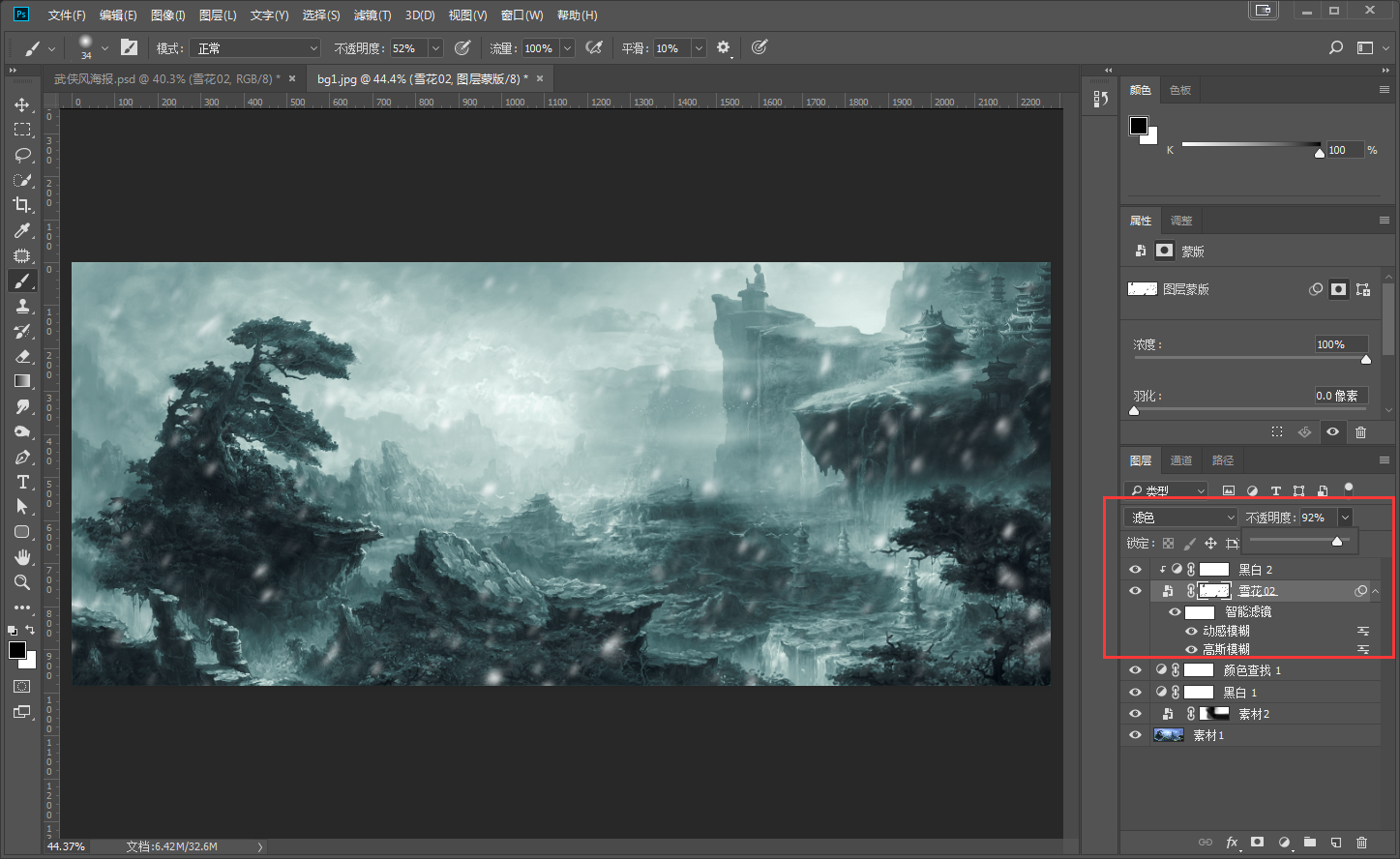This screenshot has height=859, width=1400.
Task: Collapse the 雪花02 layer filter list
Action: point(1375,591)
